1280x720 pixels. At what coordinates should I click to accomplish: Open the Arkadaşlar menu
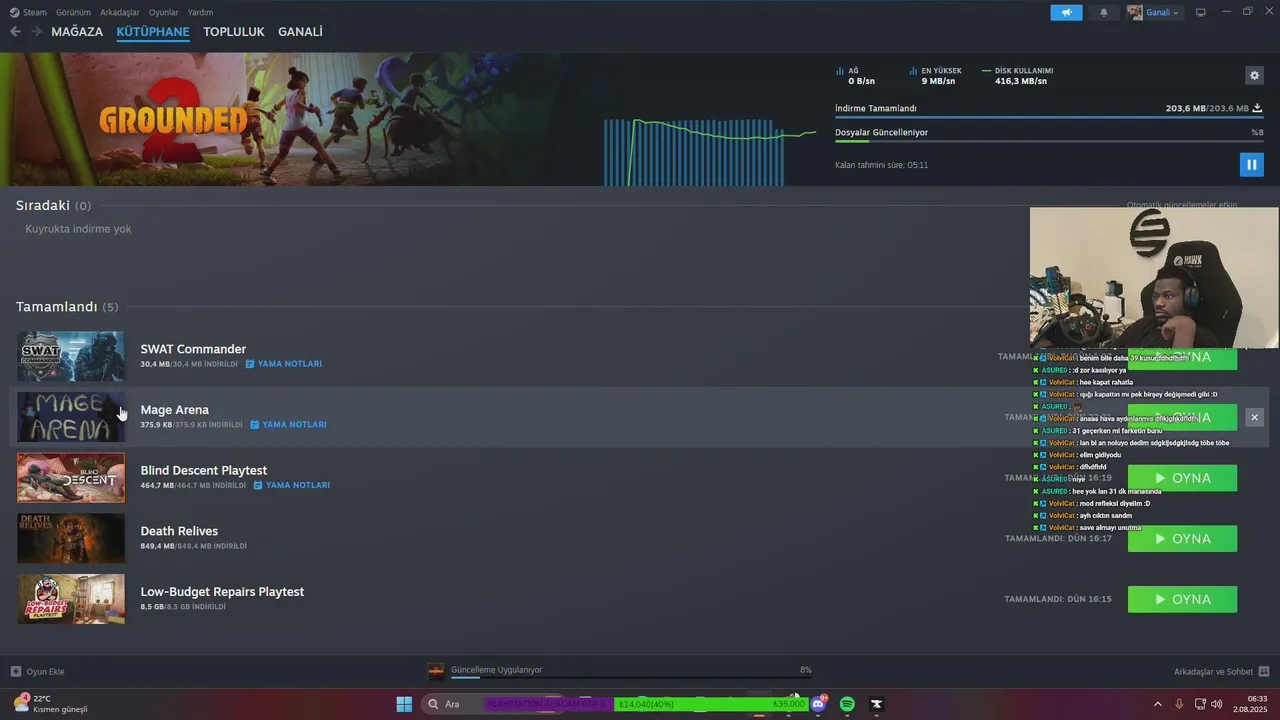[120, 12]
